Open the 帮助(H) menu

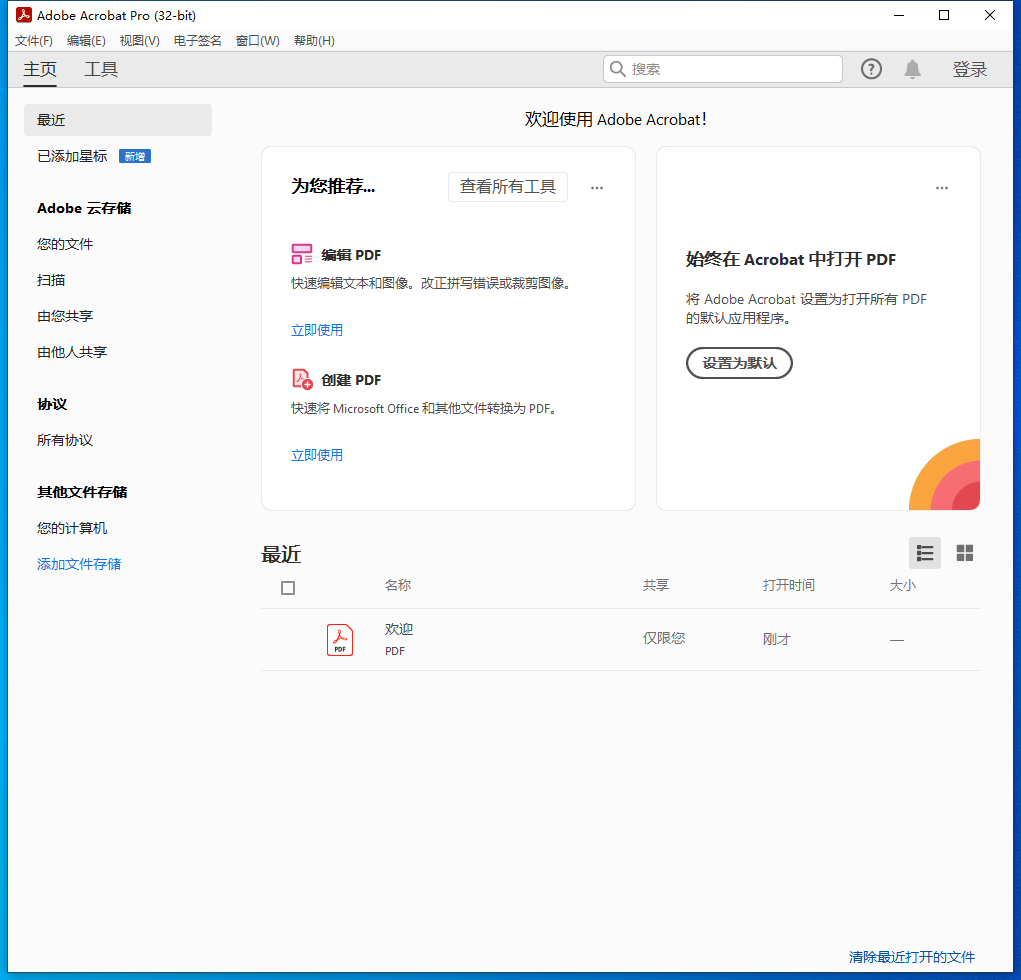point(314,41)
